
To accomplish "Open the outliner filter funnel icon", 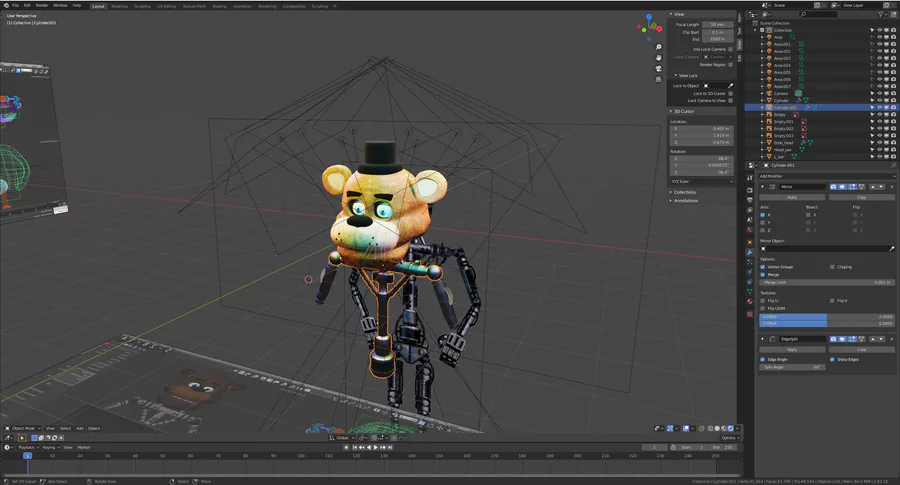I will tap(881, 14).
